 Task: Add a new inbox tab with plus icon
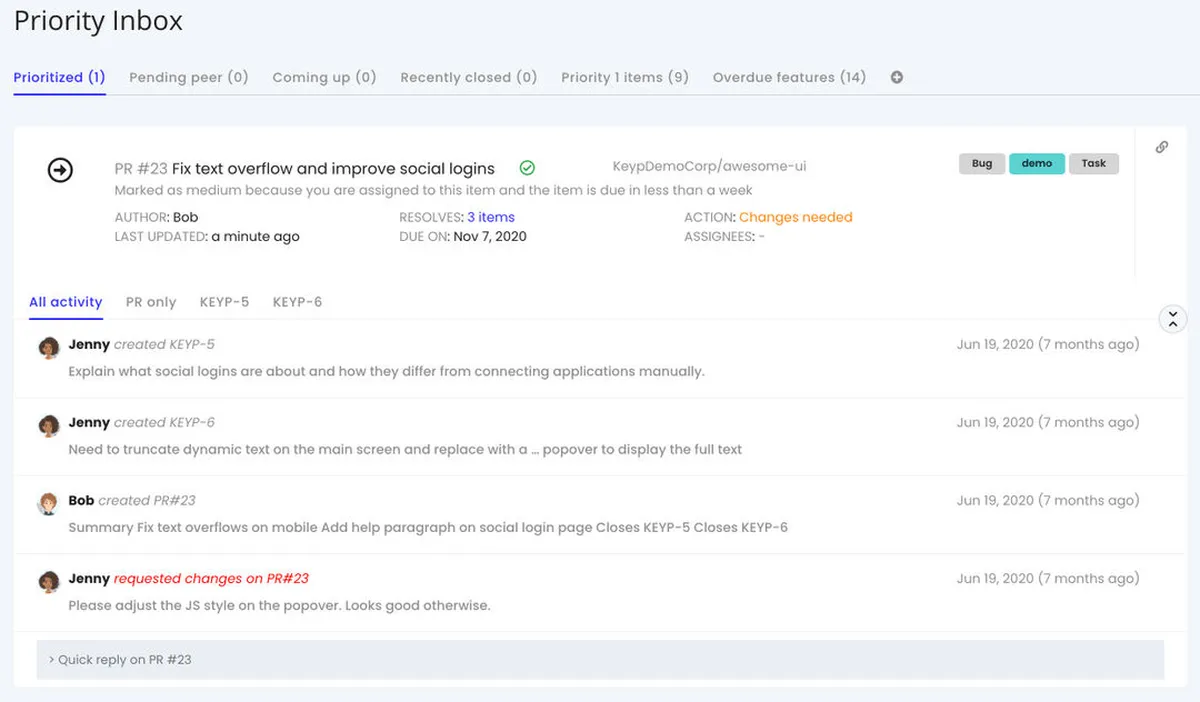coord(897,77)
